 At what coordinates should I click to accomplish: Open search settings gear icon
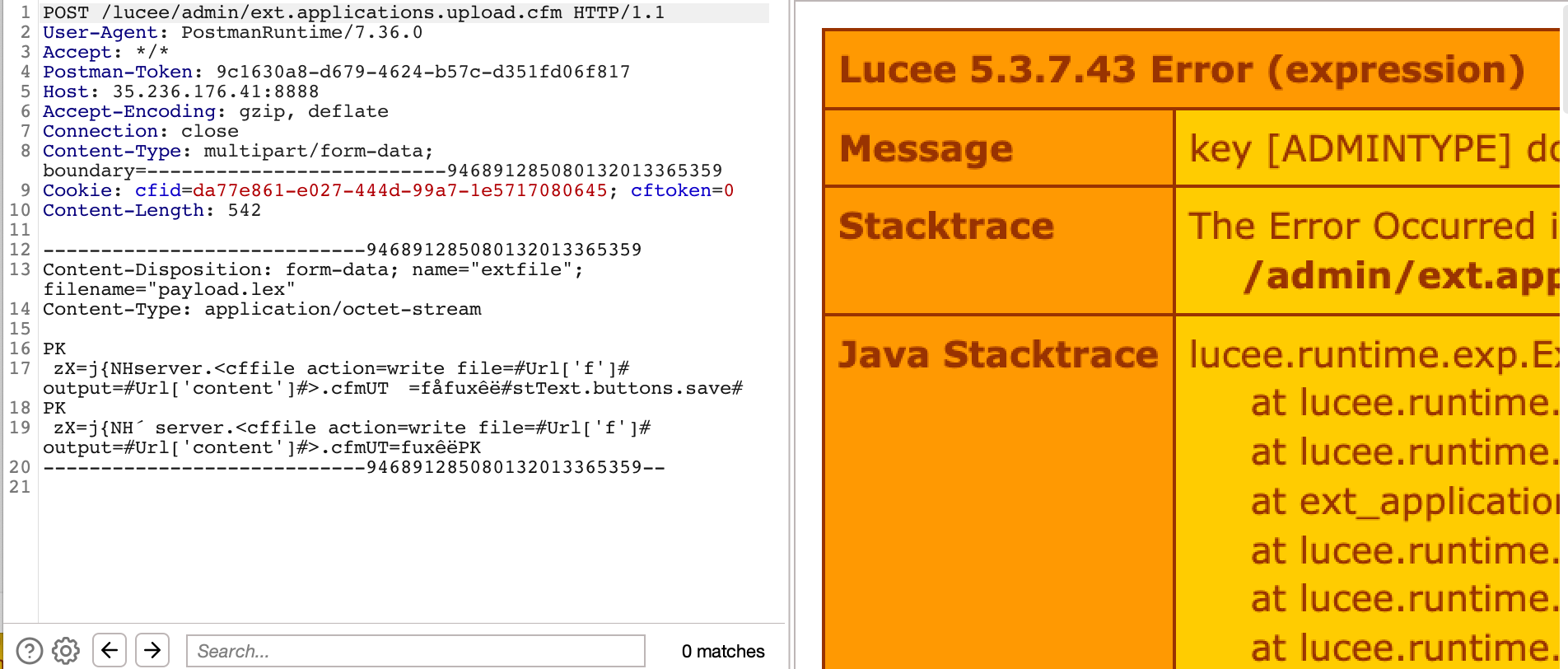tap(66, 651)
